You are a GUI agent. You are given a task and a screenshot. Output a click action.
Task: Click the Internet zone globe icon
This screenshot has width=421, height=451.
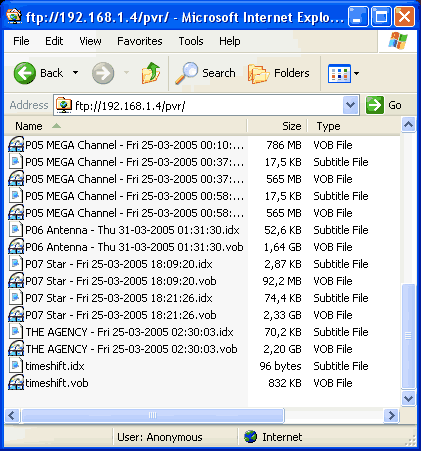click(x=250, y=437)
